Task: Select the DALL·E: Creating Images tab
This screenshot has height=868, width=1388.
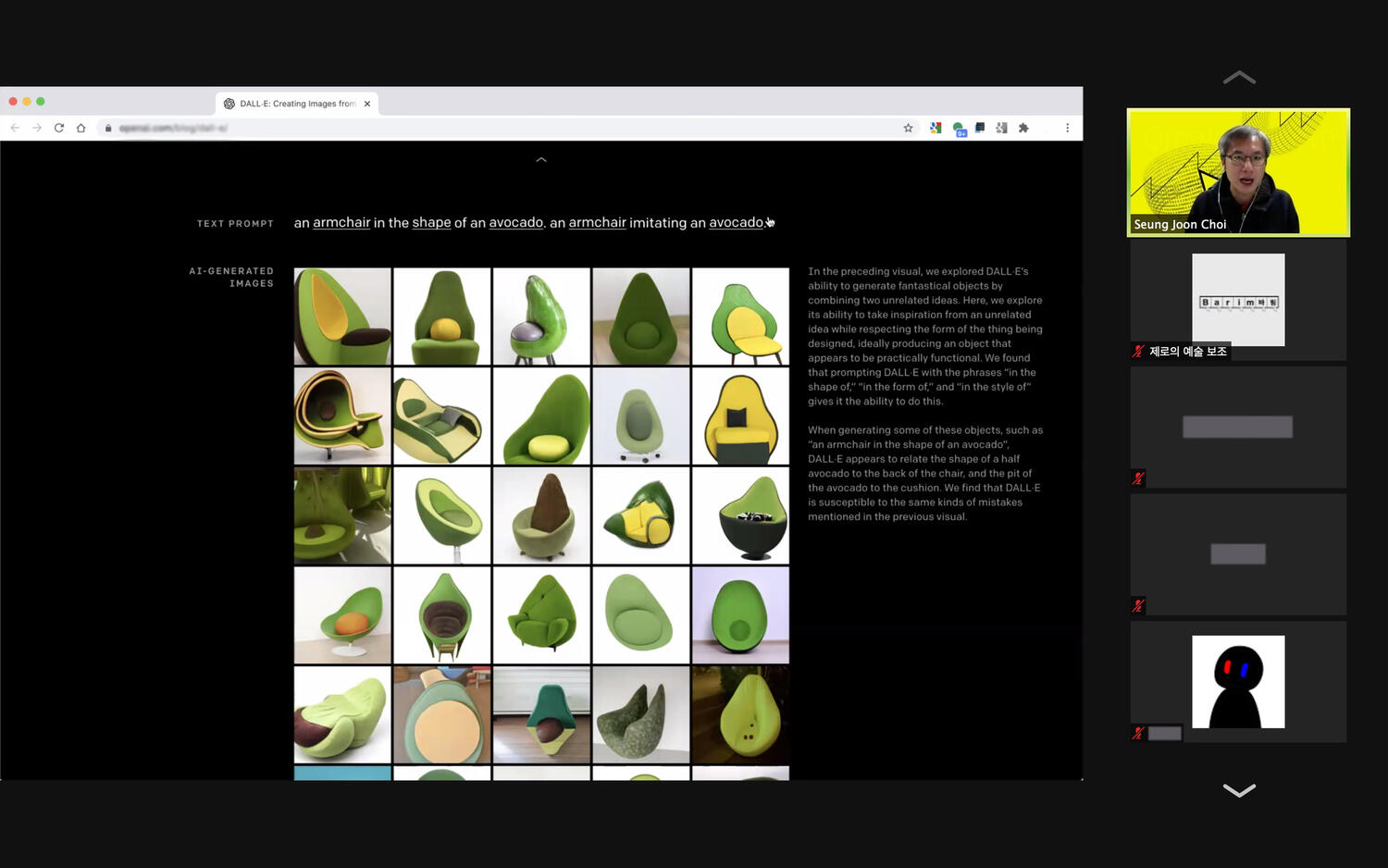Action: click(x=297, y=104)
